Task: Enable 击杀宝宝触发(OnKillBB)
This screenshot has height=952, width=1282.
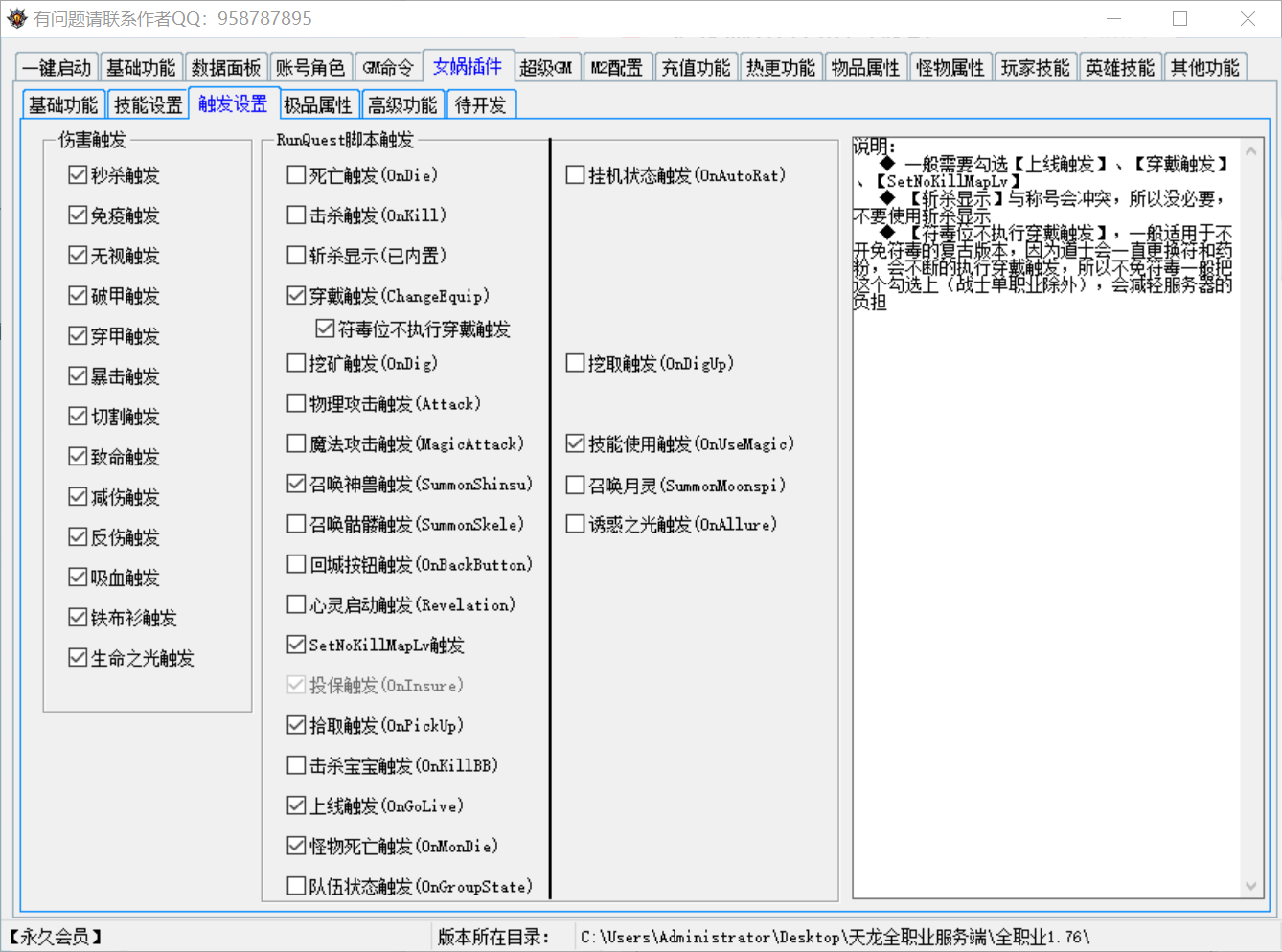Action: coord(393,766)
